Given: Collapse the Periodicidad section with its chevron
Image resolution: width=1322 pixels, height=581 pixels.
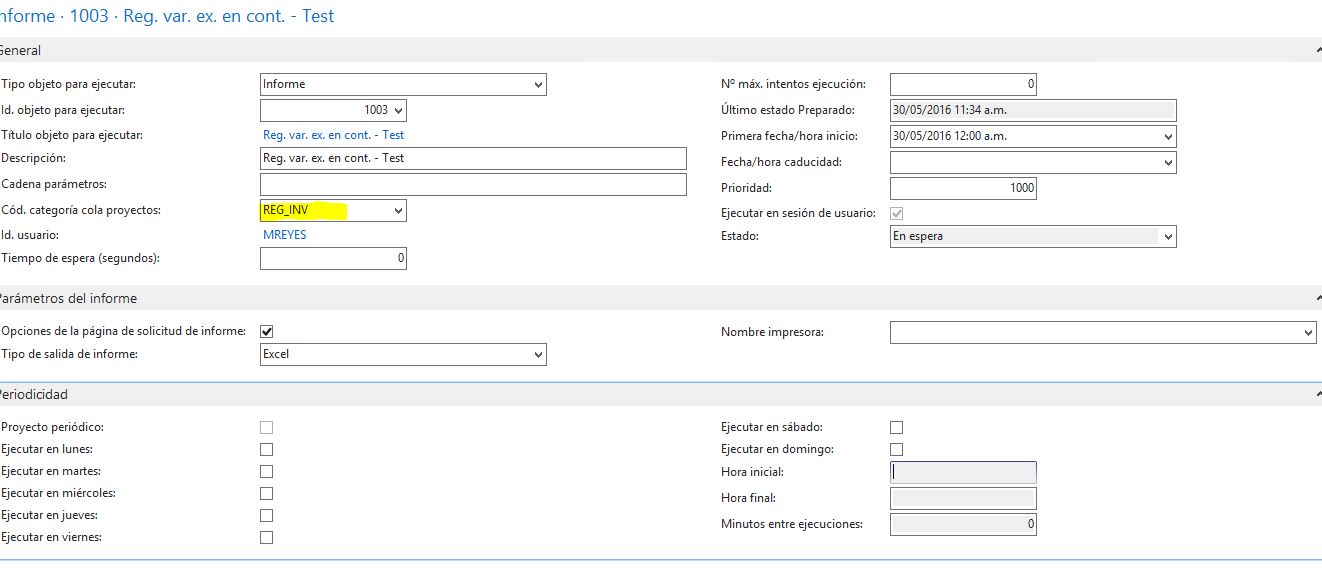Looking at the screenshot, I should (x=1317, y=395).
